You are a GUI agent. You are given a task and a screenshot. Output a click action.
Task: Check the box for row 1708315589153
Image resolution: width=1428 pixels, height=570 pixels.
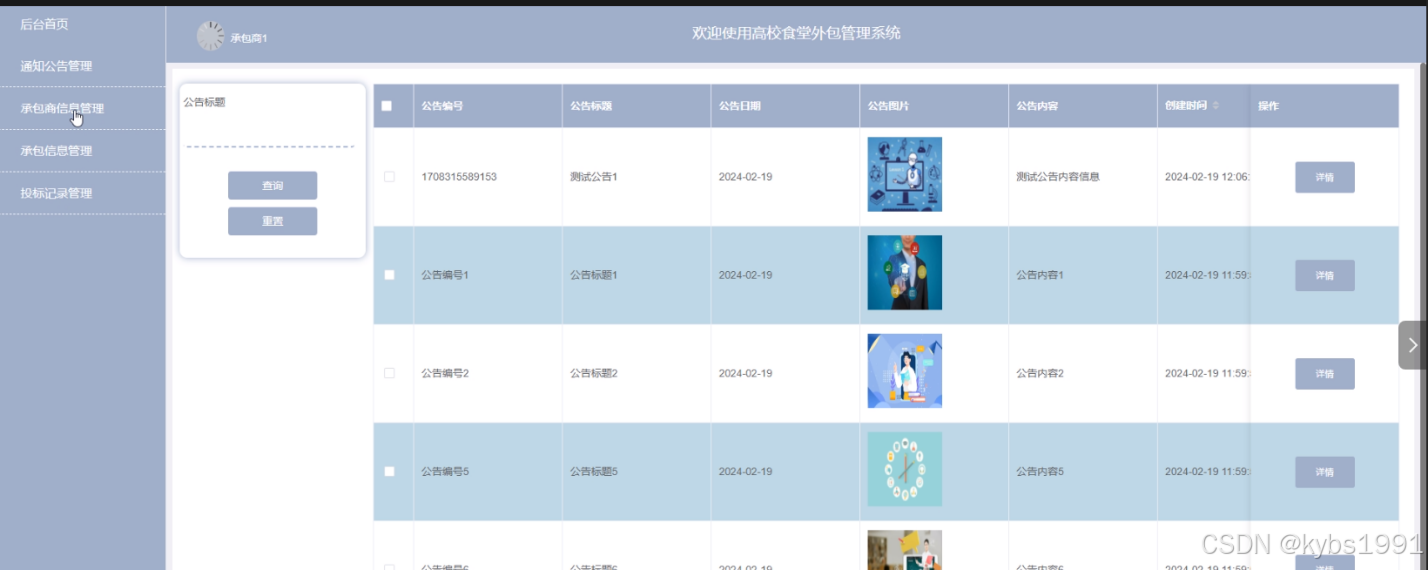[389, 177]
